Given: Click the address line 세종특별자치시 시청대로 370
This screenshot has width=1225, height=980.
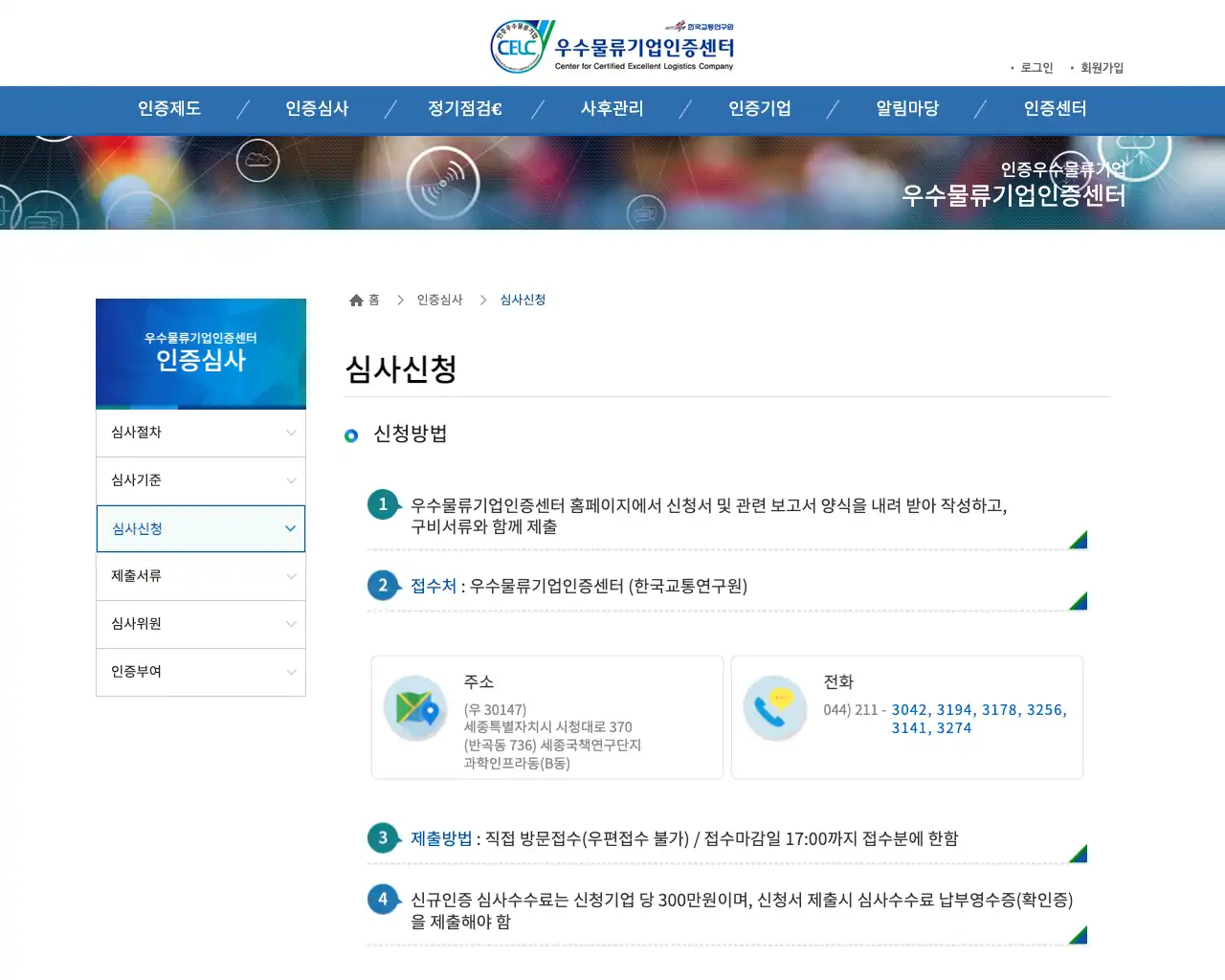Looking at the screenshot, I should coord(548,727).
